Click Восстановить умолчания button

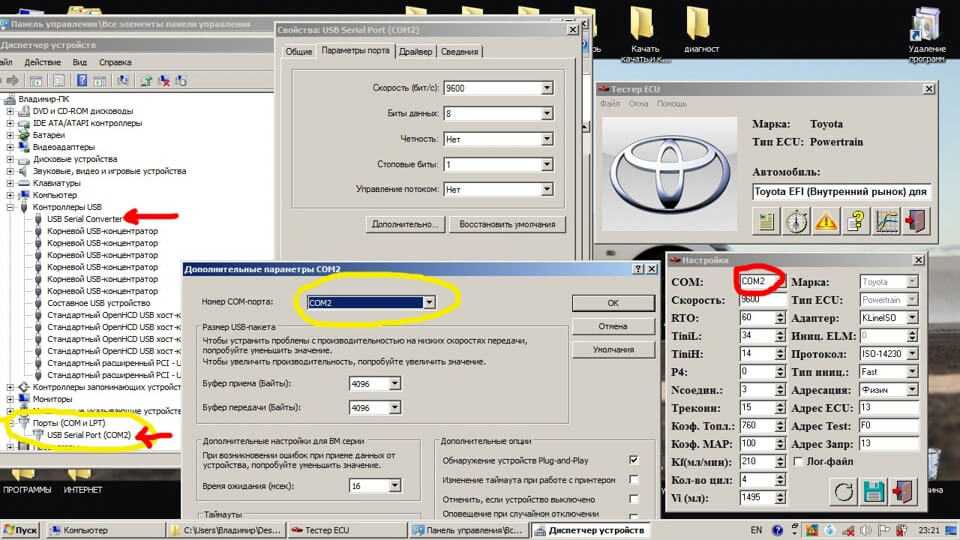coord(508,224)
